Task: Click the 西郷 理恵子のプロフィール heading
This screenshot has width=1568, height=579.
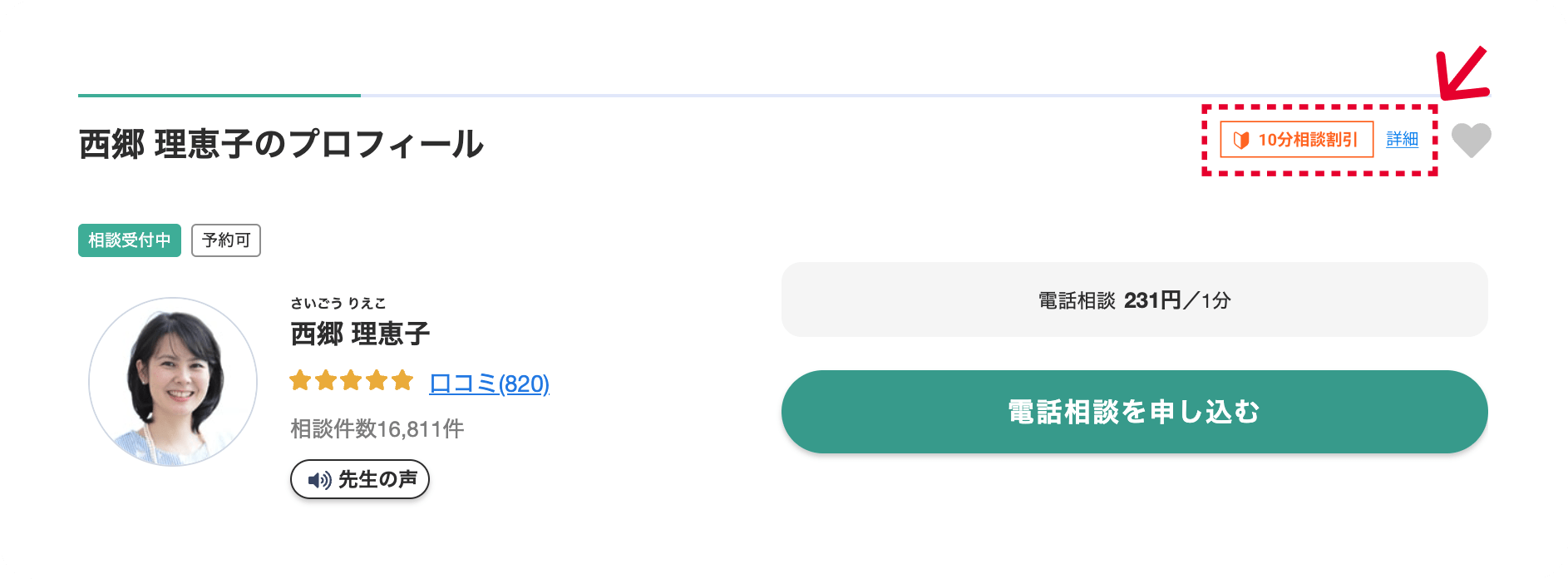Action: click(281, 144)
